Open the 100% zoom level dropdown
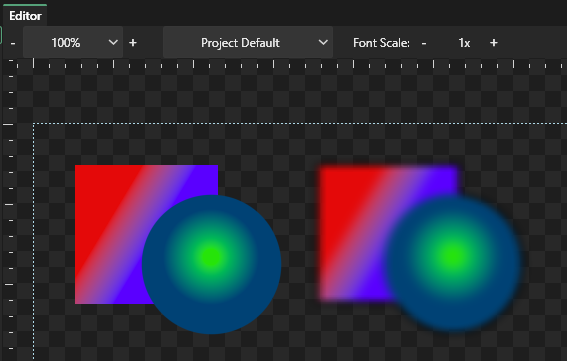 point(73,42)
